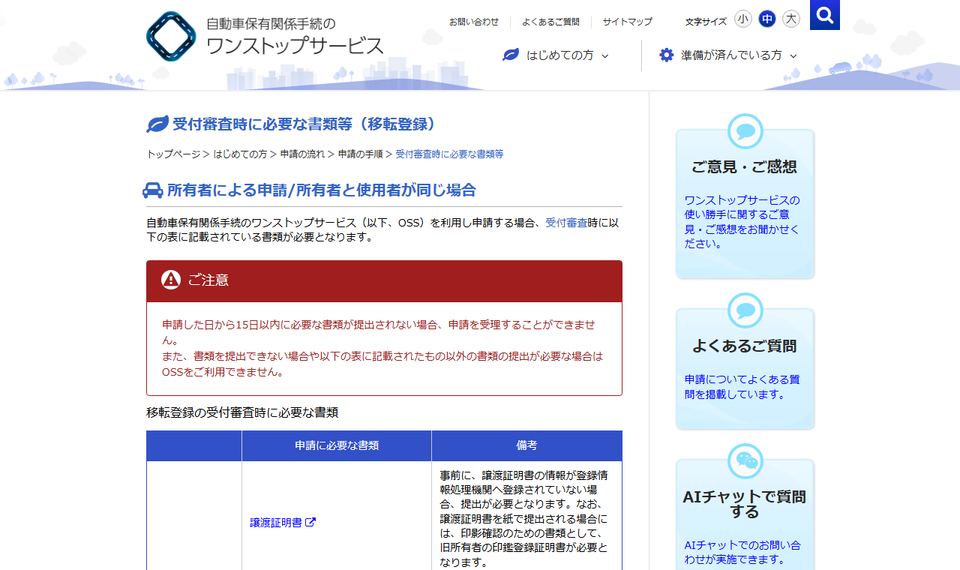Click the speech bubble icon above よくあるご質問

click(x=745, y=310)
